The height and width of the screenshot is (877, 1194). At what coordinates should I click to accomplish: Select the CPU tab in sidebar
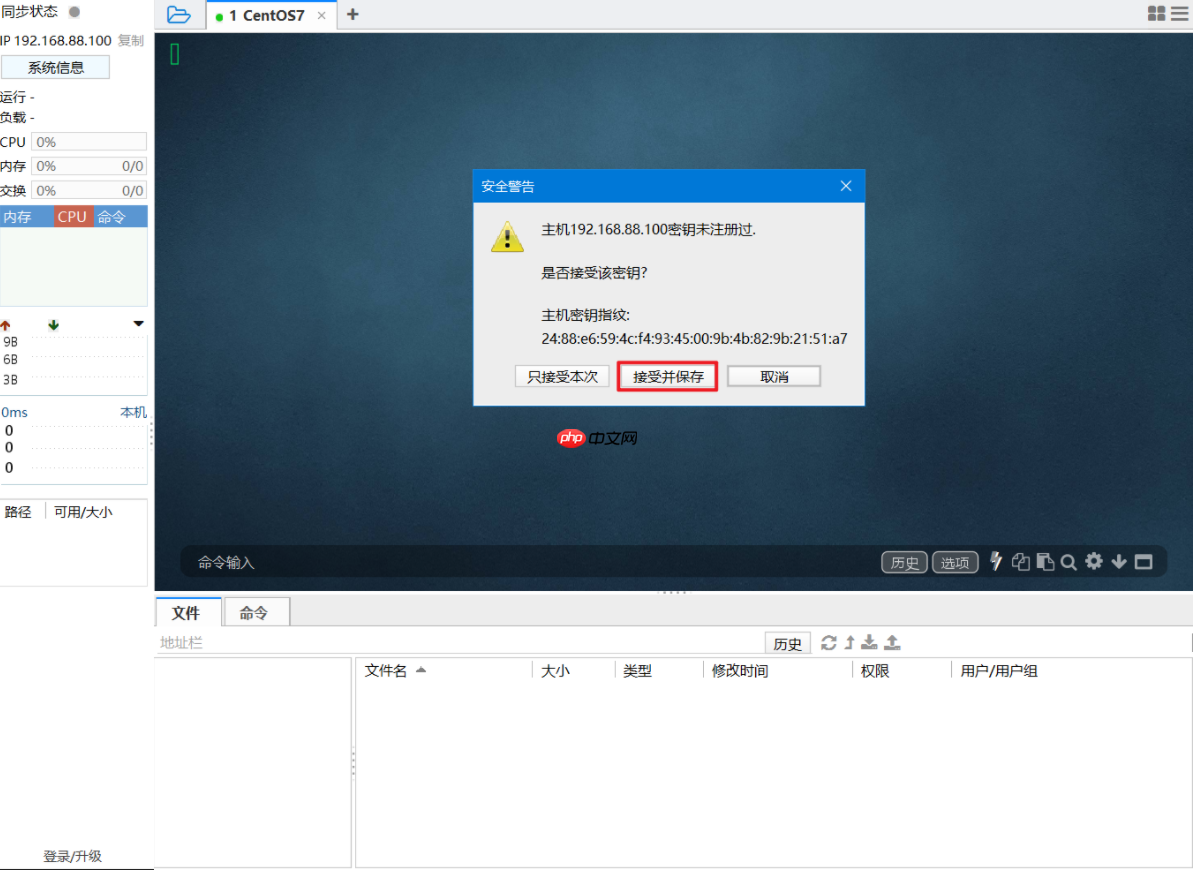click(71, 215)
